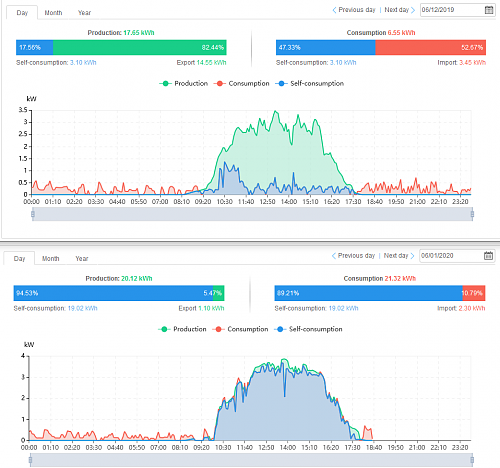Click the Import 3.45 kWh value
Image resolution: width=500 pixels, height=468 pixels.
462,63
